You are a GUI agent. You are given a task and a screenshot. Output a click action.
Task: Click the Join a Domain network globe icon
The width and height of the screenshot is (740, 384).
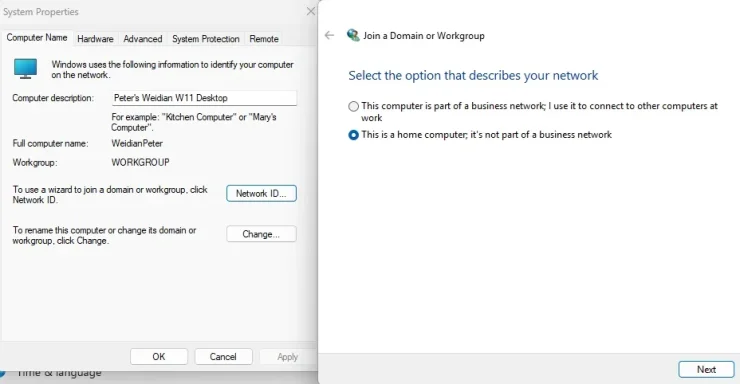[x=353, y=35]
